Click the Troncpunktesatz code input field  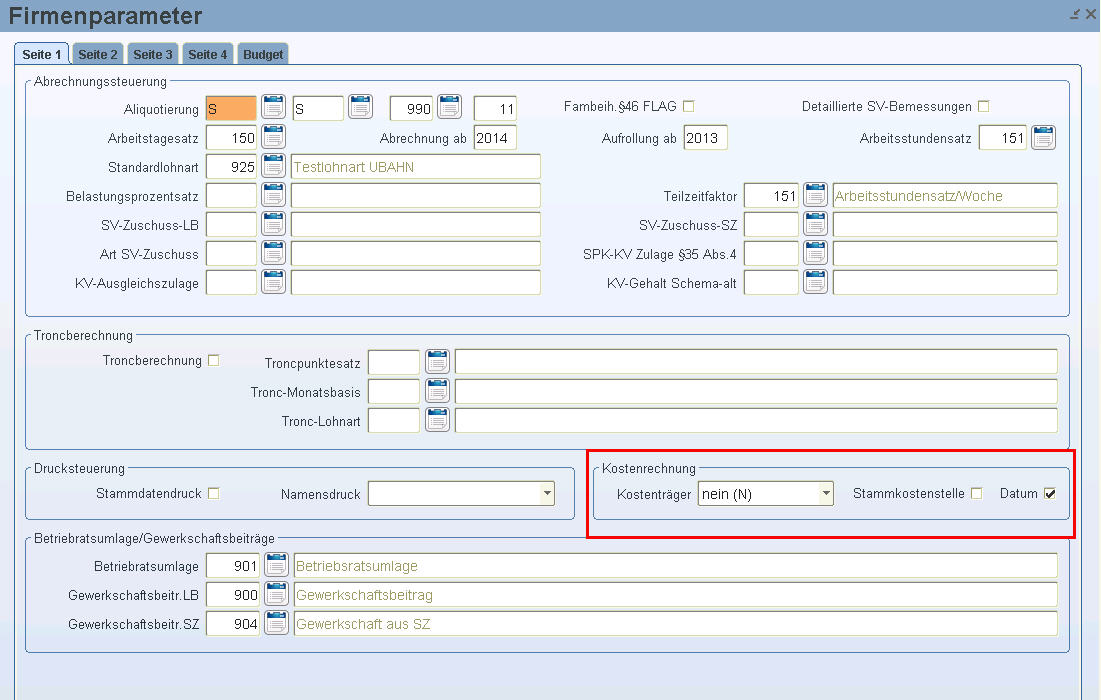tap(393, 363)
